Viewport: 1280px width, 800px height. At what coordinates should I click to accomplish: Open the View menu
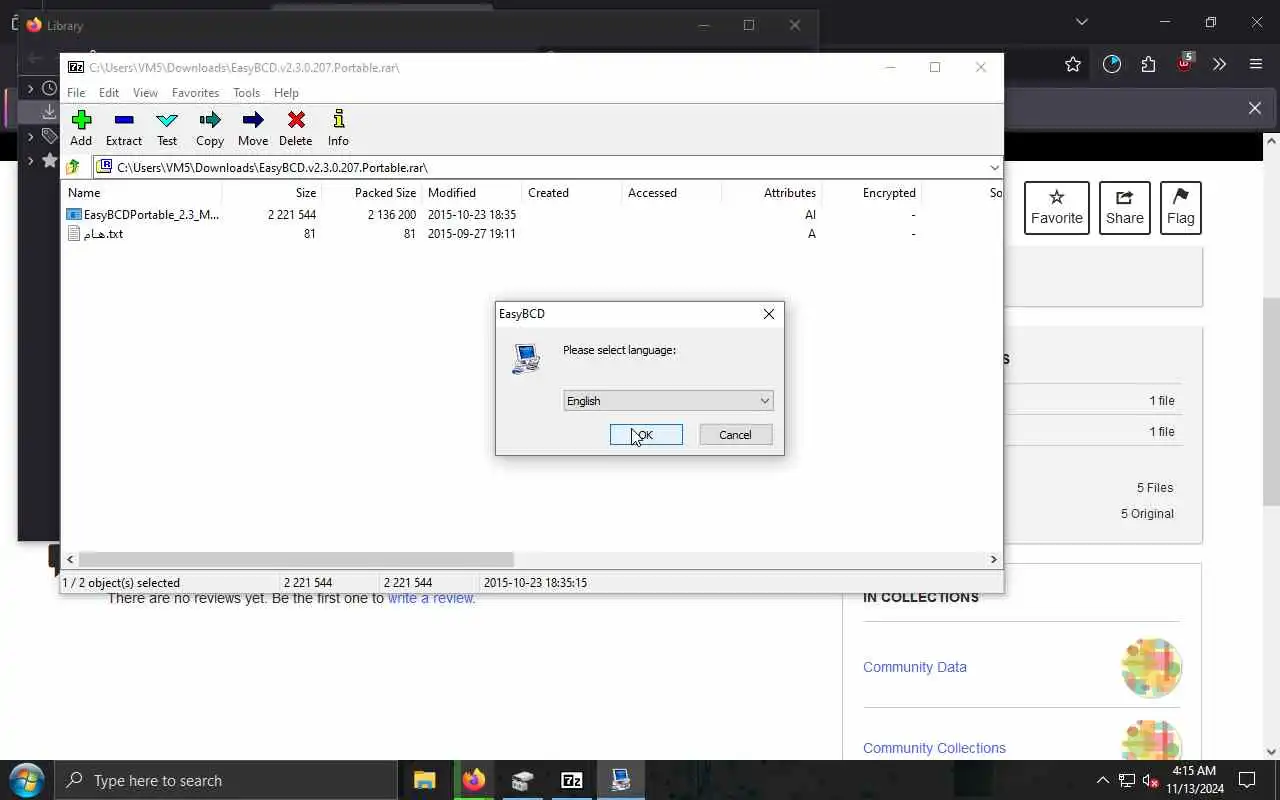[145, 93]
